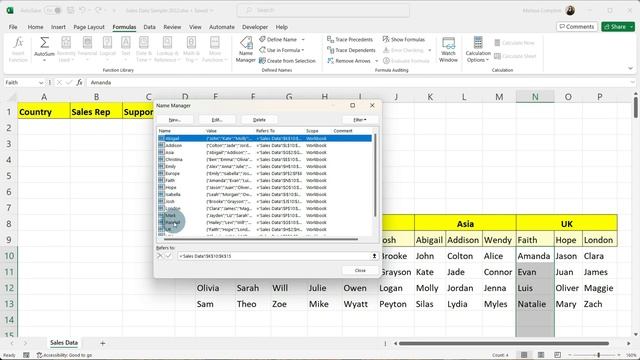The image size is (640, 360).
Task: Open the AutoSum dropdown arrow
Action: [44, 60]
